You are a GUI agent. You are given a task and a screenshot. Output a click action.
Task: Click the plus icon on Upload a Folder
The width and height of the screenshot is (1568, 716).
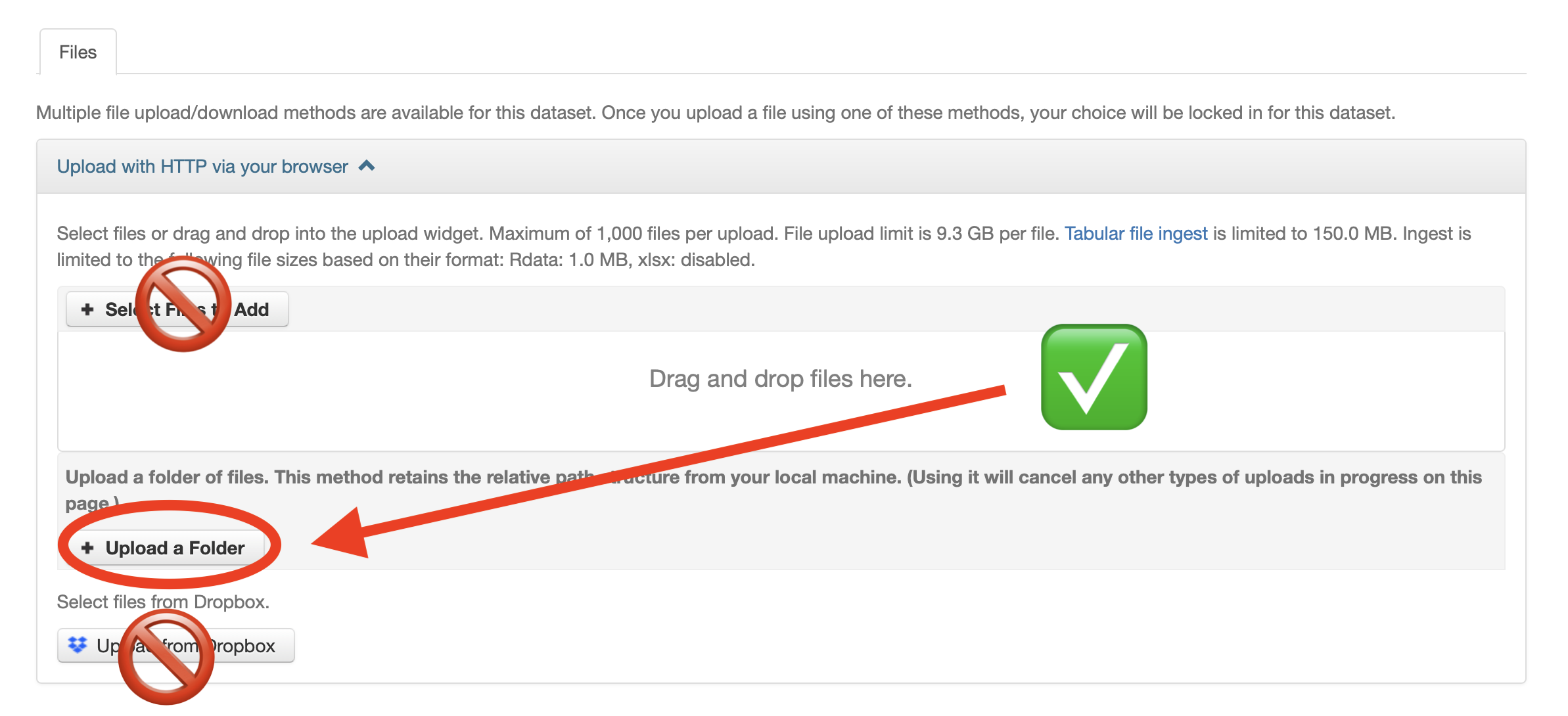point(87,547)
